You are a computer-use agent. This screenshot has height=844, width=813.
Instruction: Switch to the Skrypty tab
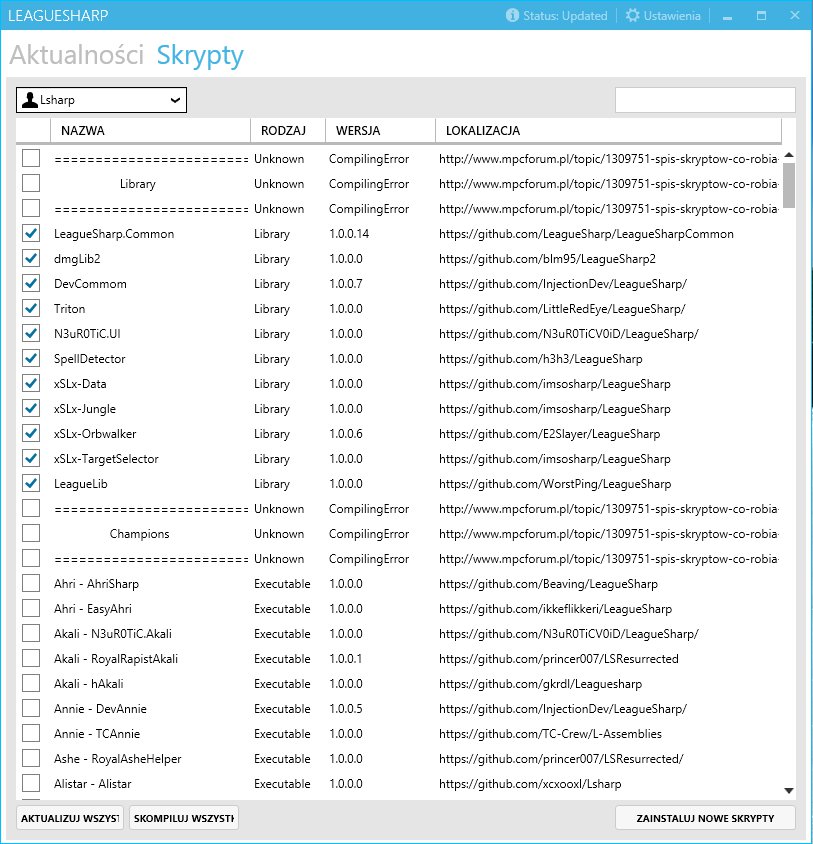coord(200,56)
